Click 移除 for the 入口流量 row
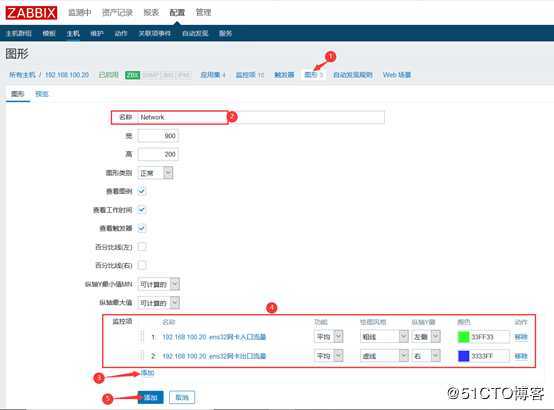 tap(521, 337)
